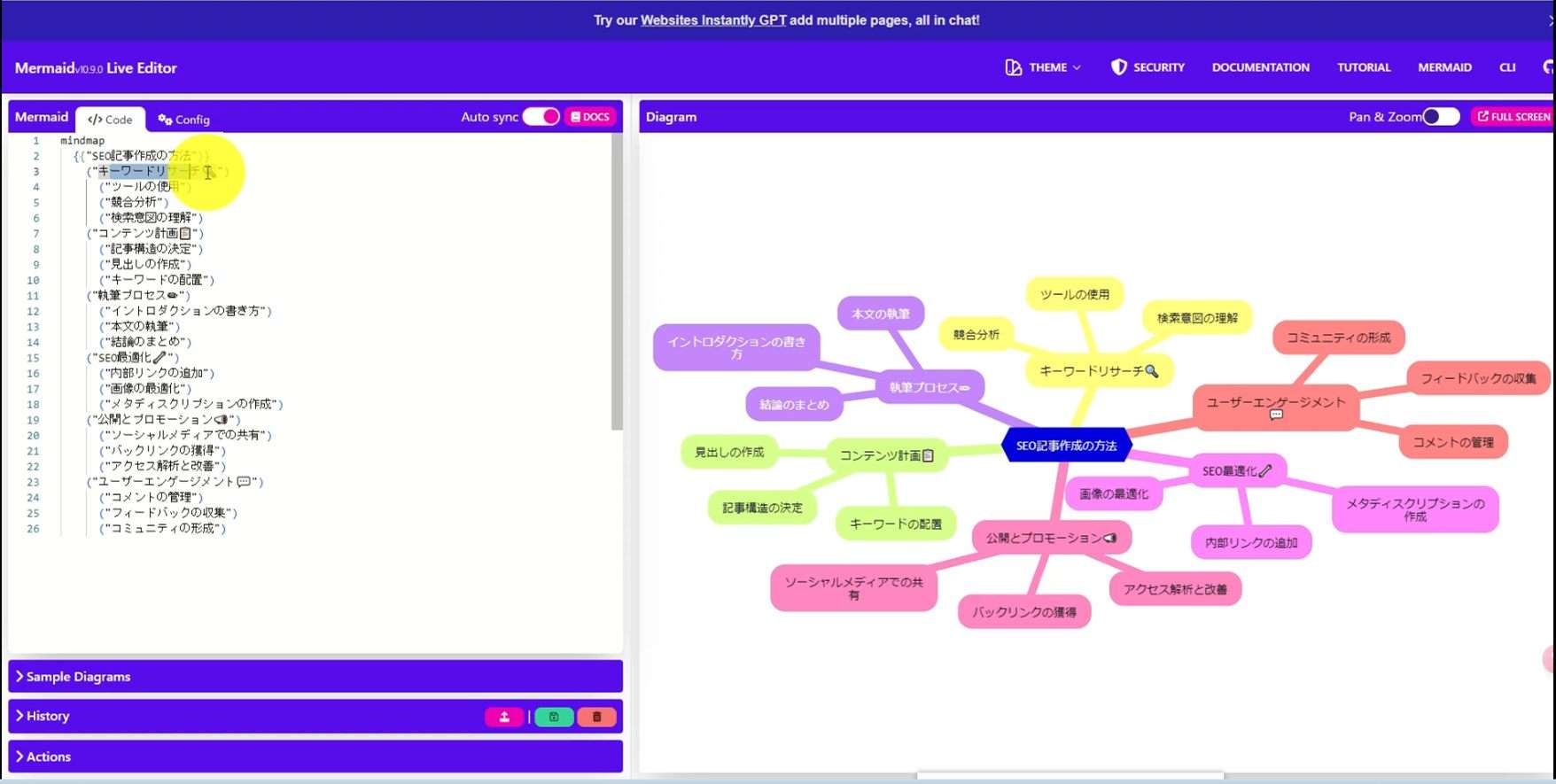
Task: Click the 見出しの作成 diagram node
Action: pos(729,452)
